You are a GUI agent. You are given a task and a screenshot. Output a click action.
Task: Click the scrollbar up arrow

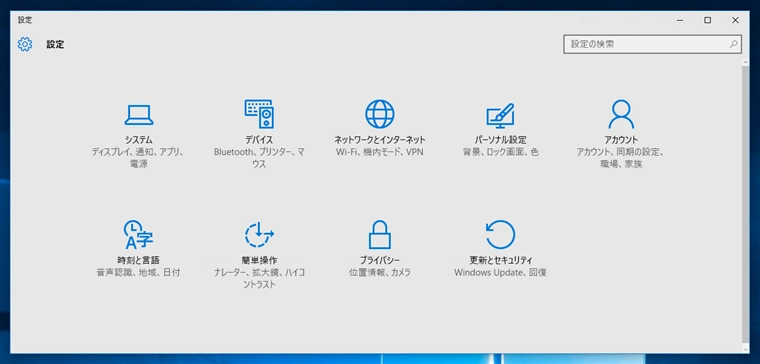point(745,63)
